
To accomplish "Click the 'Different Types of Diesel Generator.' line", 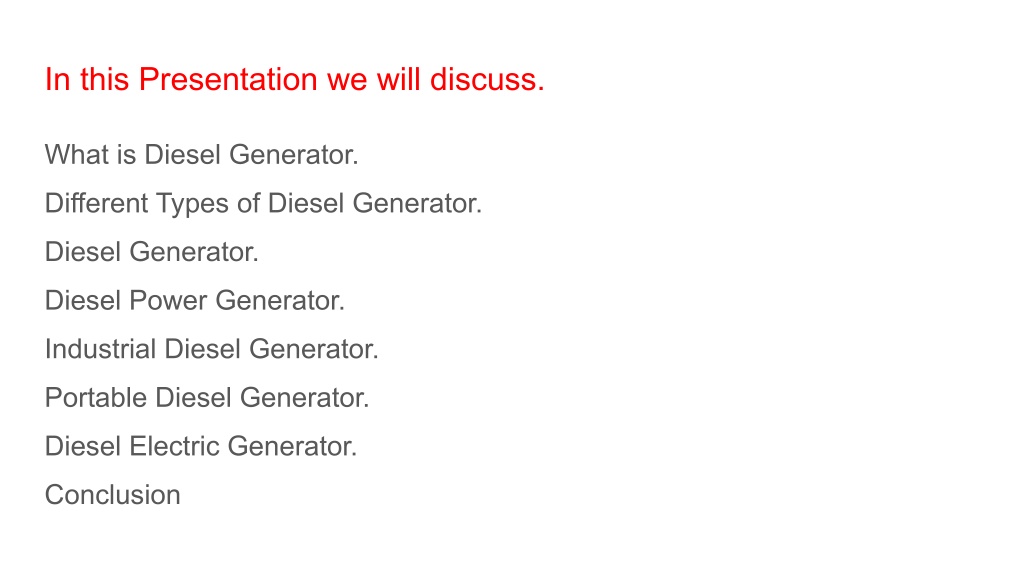I will point(263,204).
